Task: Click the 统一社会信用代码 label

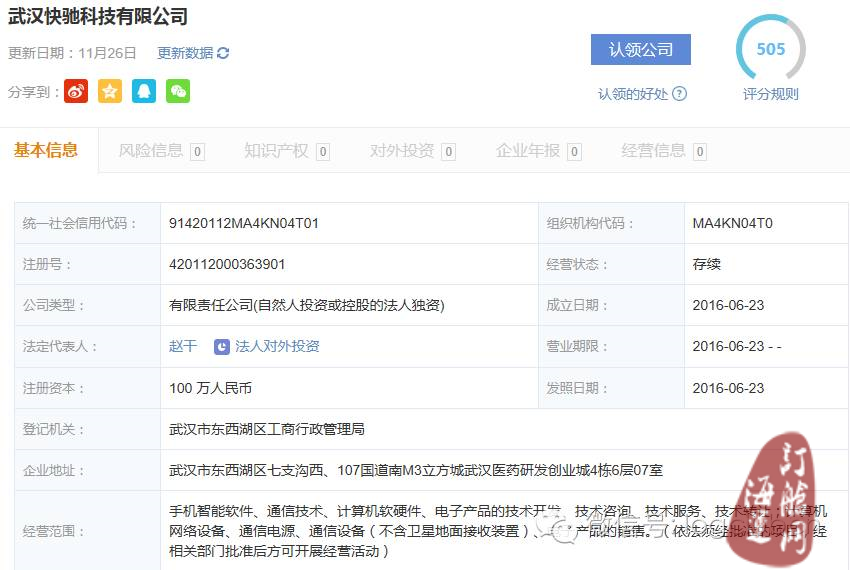Action: coord(79,223)
